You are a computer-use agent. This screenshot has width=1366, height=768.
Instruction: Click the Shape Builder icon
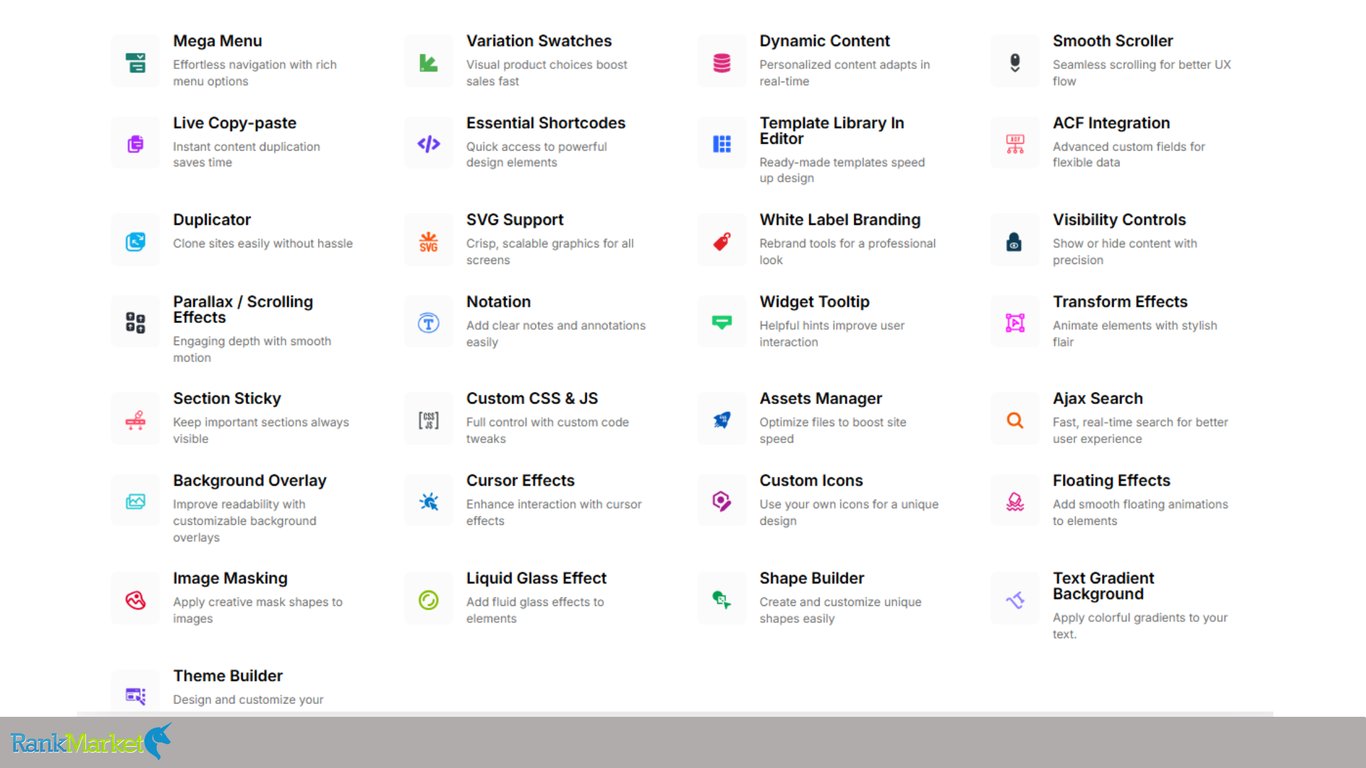coord(722,600)
